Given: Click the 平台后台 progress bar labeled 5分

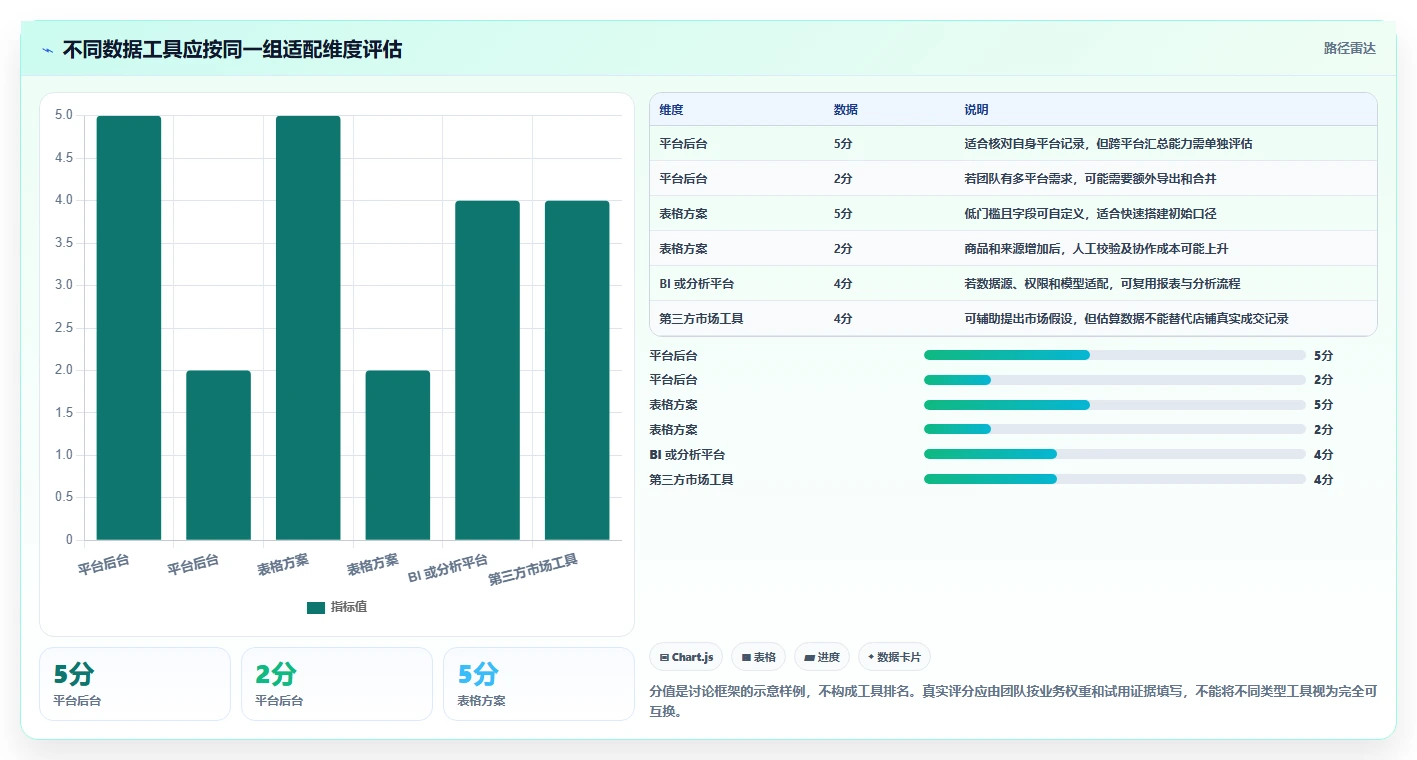Looking at the screenshot, I should pos(1115,355).
